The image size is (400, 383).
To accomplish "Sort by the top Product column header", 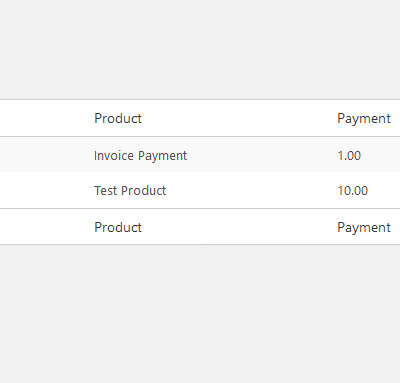I will pyautogui.click(x=118, y=118).
